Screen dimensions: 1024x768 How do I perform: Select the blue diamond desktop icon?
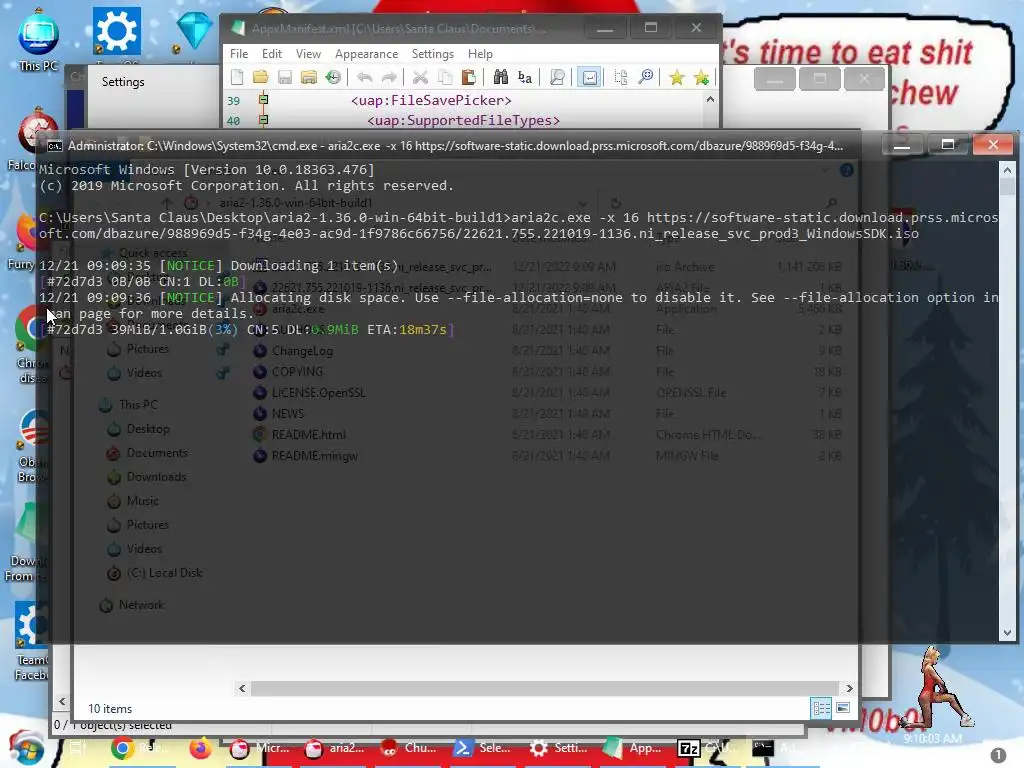(195, 30)
